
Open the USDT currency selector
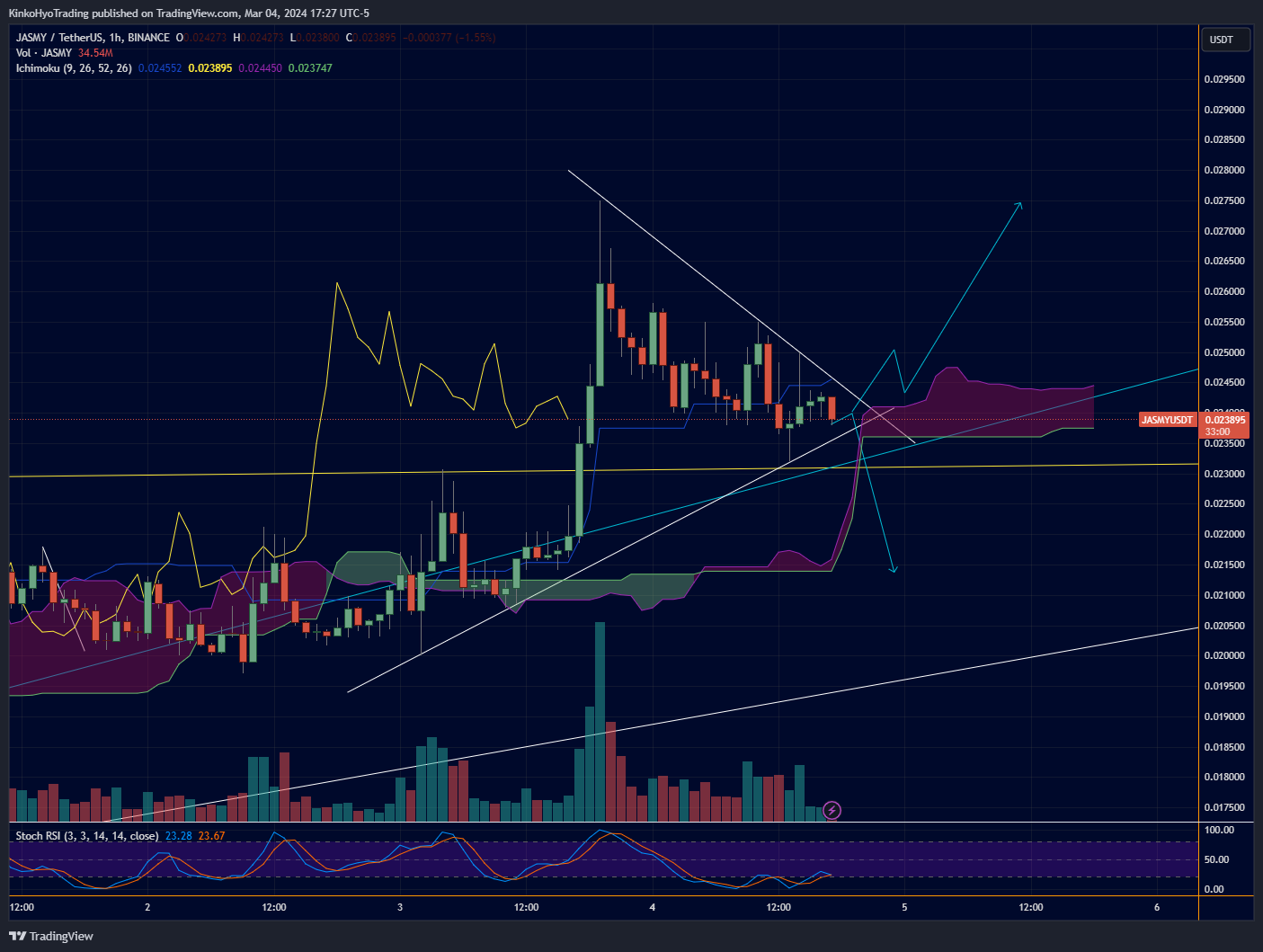1224,40
